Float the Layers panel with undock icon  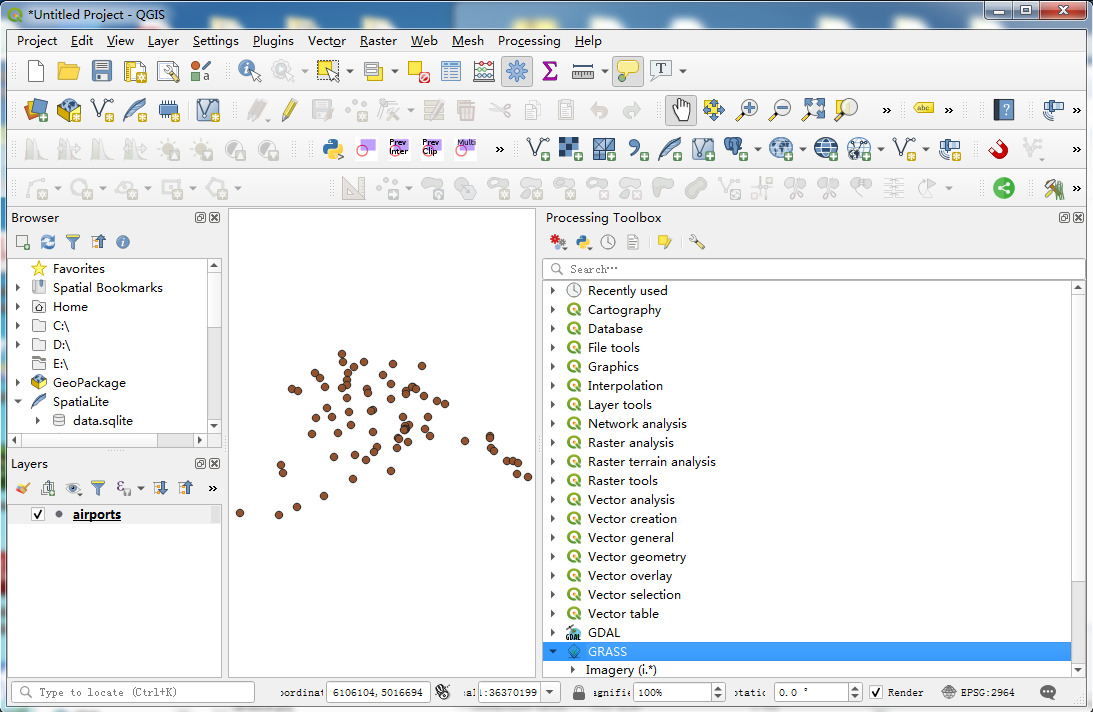200,464
